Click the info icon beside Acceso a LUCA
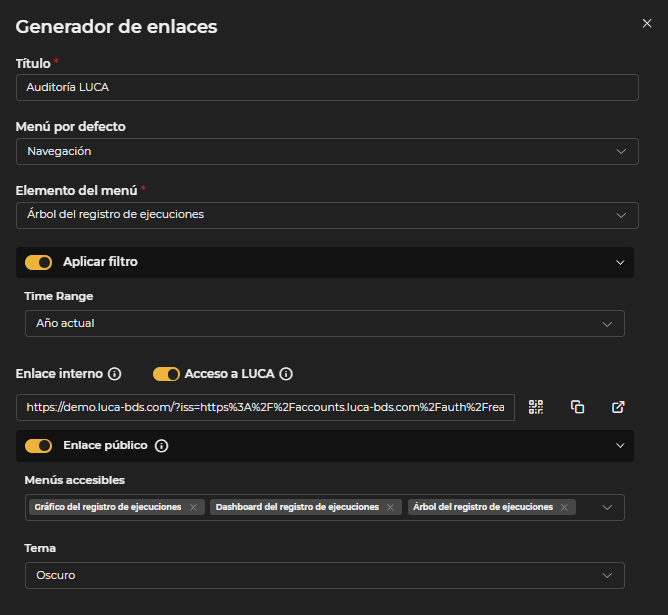The width and height of the screenshot is (668, 615). click(x=286, y=374)
